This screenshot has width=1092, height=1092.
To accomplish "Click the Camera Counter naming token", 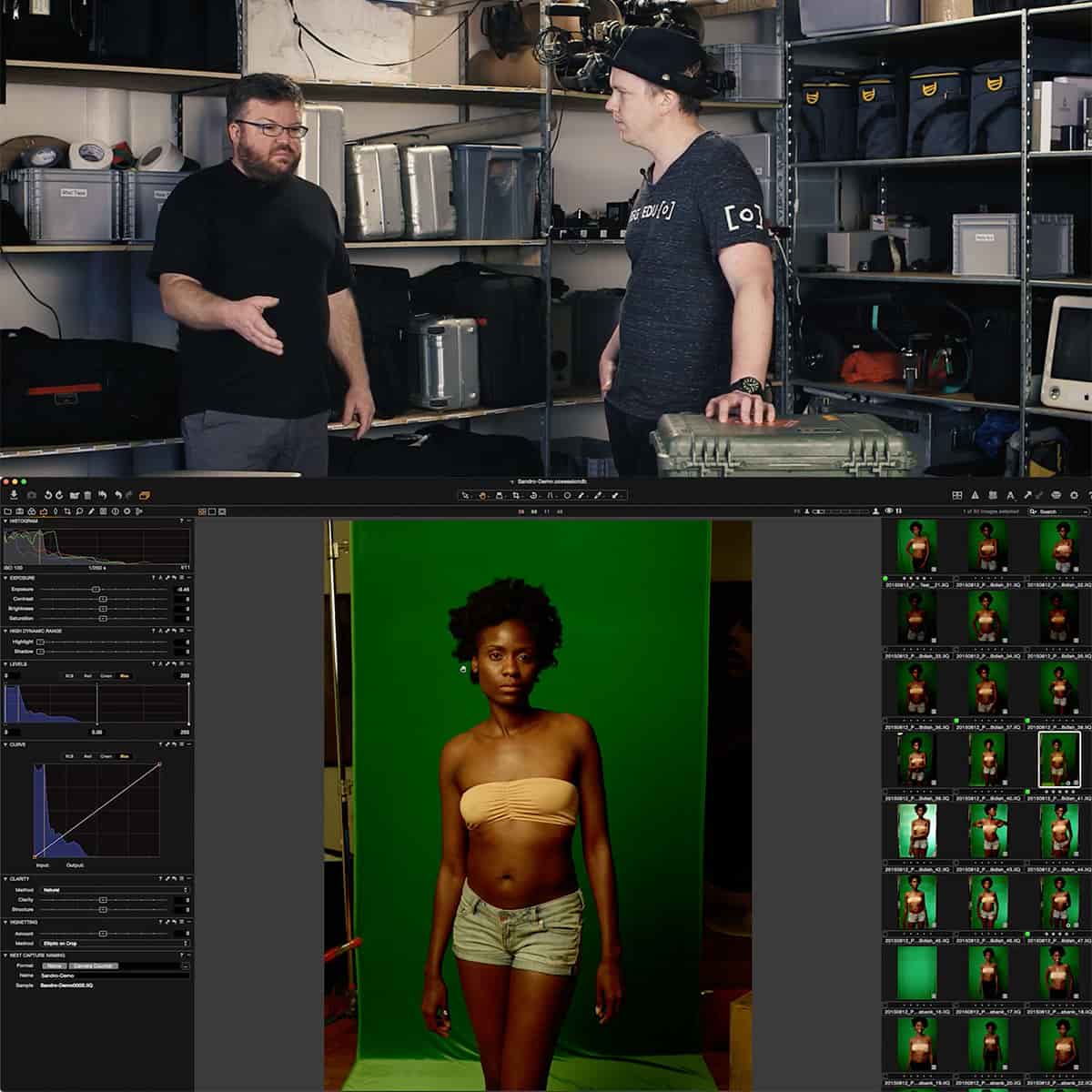I will 93,966.
